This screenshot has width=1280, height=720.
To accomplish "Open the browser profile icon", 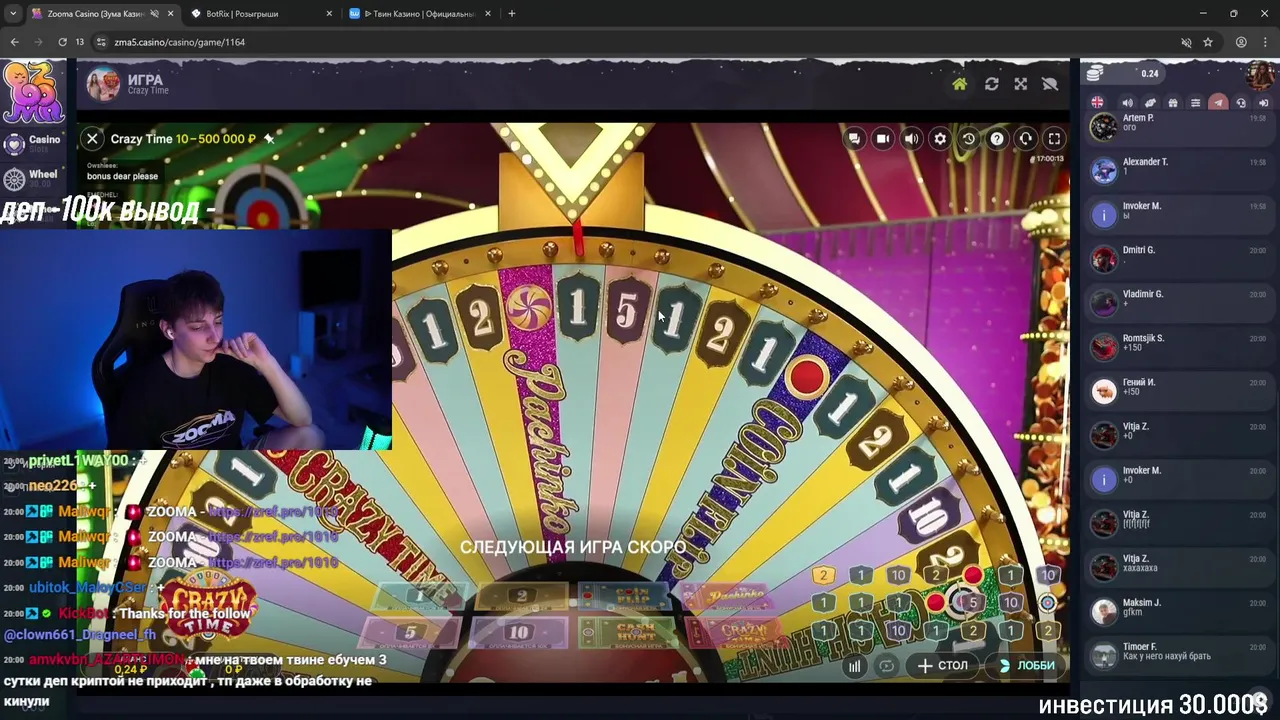I will pyautogui.click(x=1241, y=42).
